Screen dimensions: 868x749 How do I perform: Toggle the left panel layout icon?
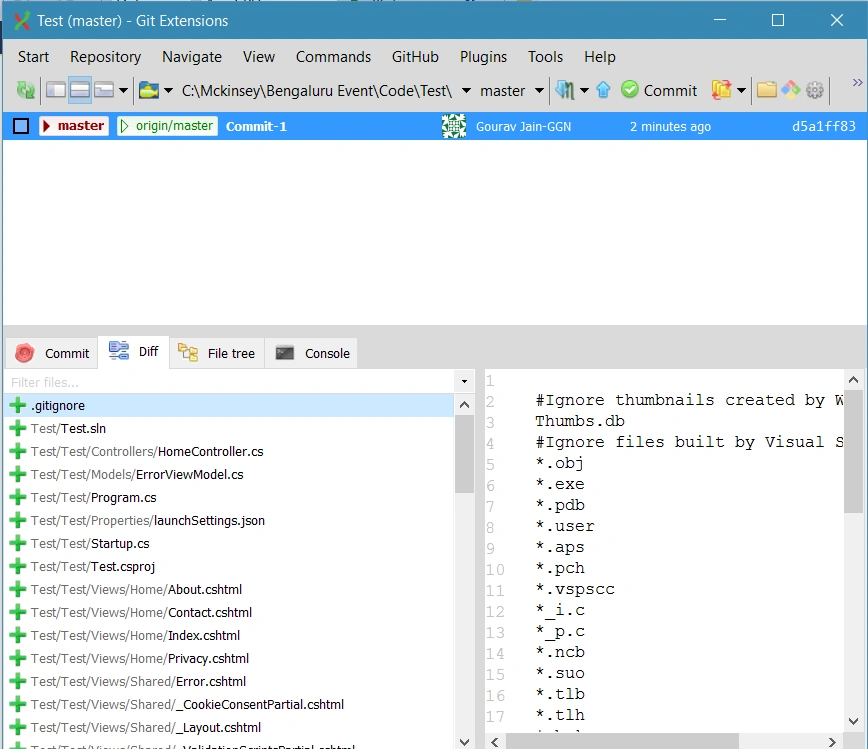[x=56, y=90]
